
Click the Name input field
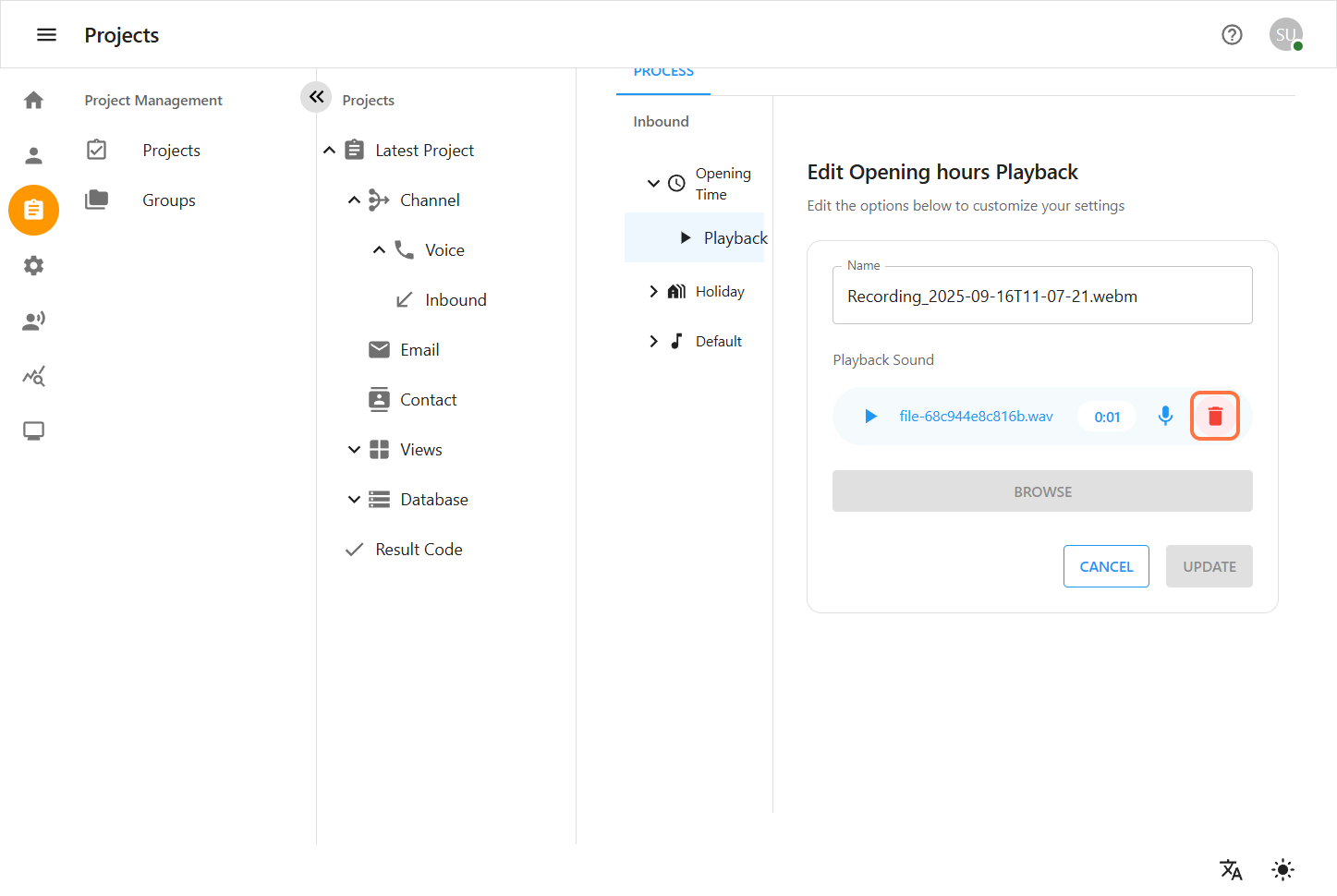coord(1042,297)
